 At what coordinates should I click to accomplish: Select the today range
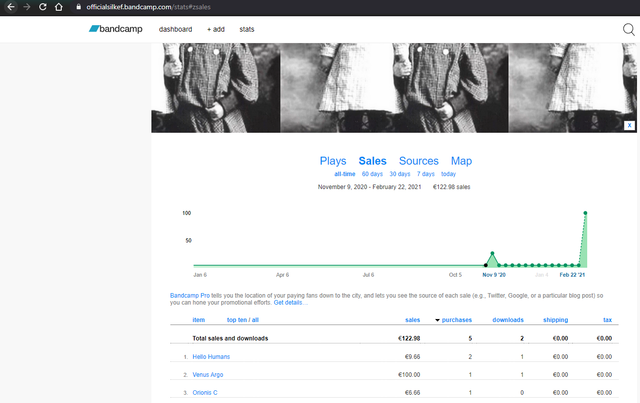coord(448,174)
